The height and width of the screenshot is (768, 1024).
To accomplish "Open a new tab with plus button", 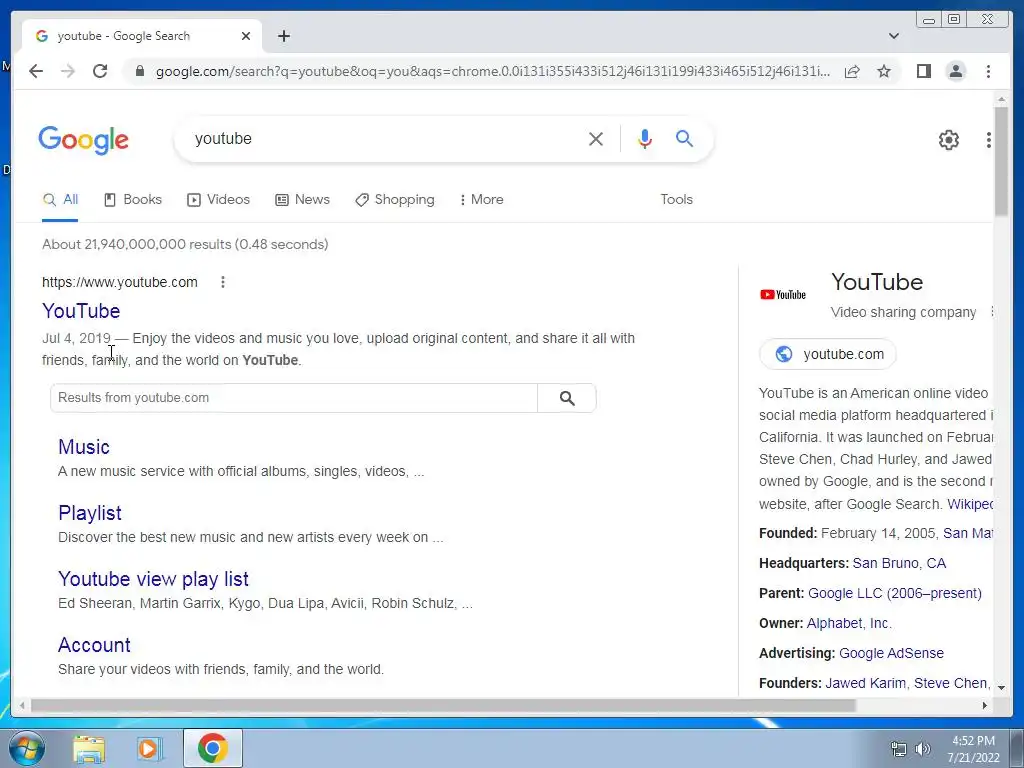I will 283,36.
